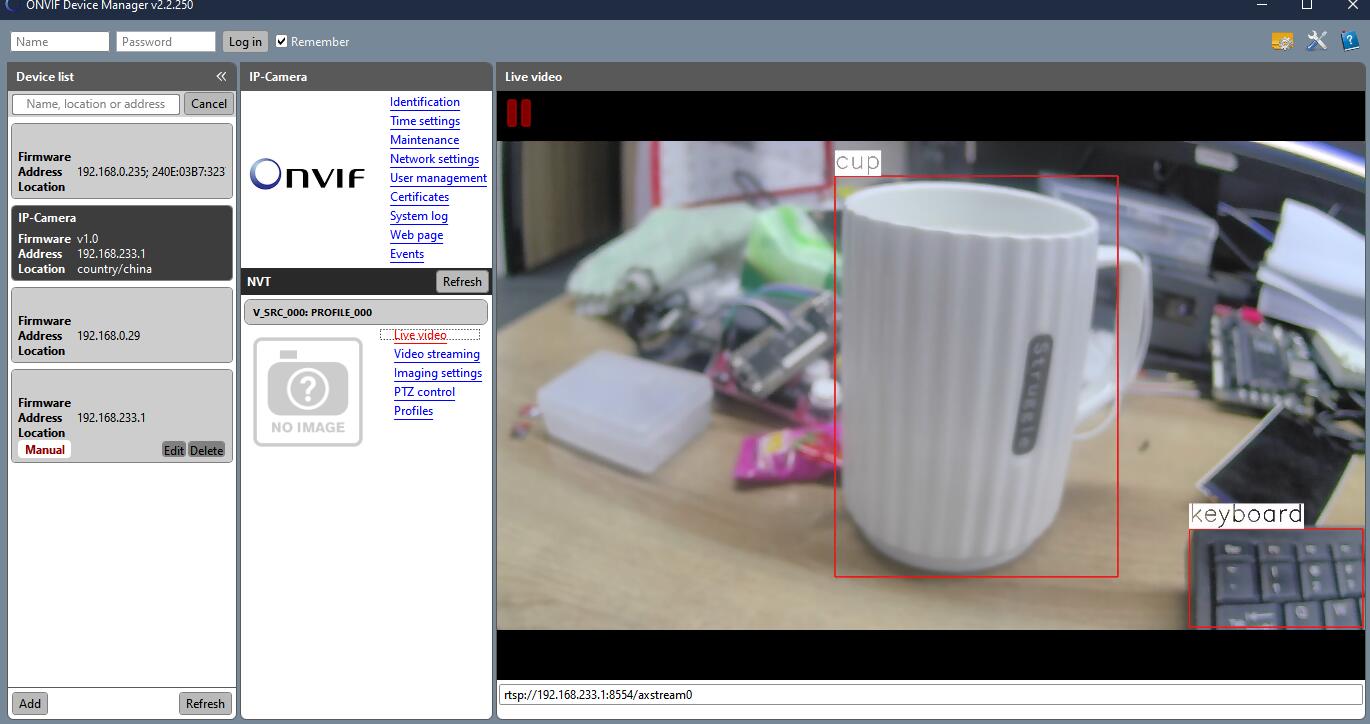Click Edit on the manual device
This screenshot has height=724, width=1370.
[174, 450]
